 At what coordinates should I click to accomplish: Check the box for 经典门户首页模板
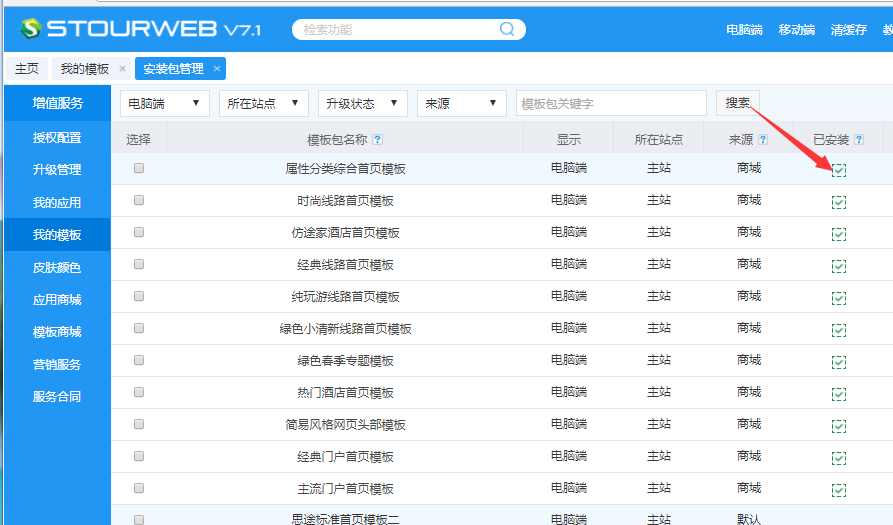tap(139, 456)
